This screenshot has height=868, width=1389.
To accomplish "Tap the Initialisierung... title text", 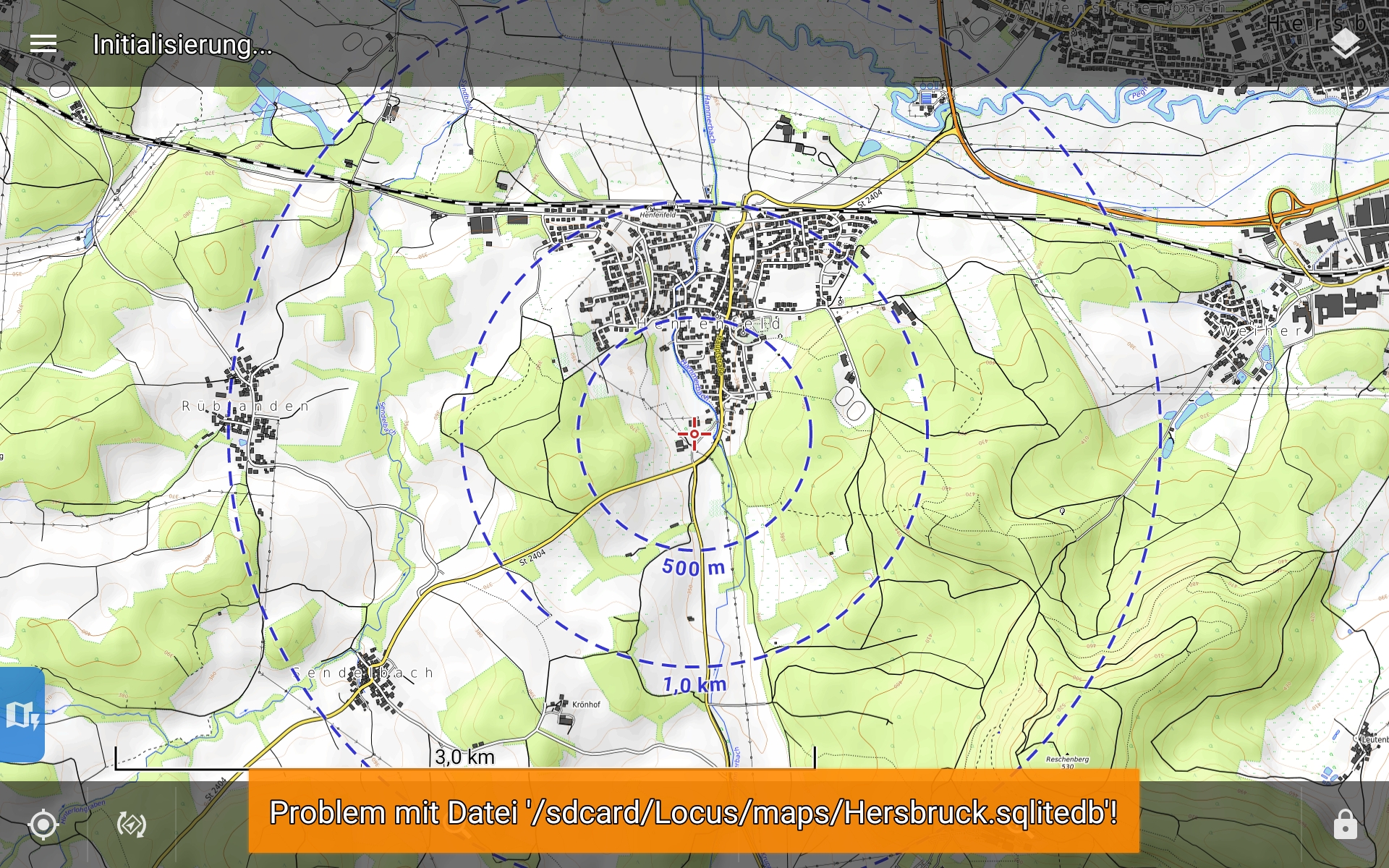I will (x=182, y=45).
